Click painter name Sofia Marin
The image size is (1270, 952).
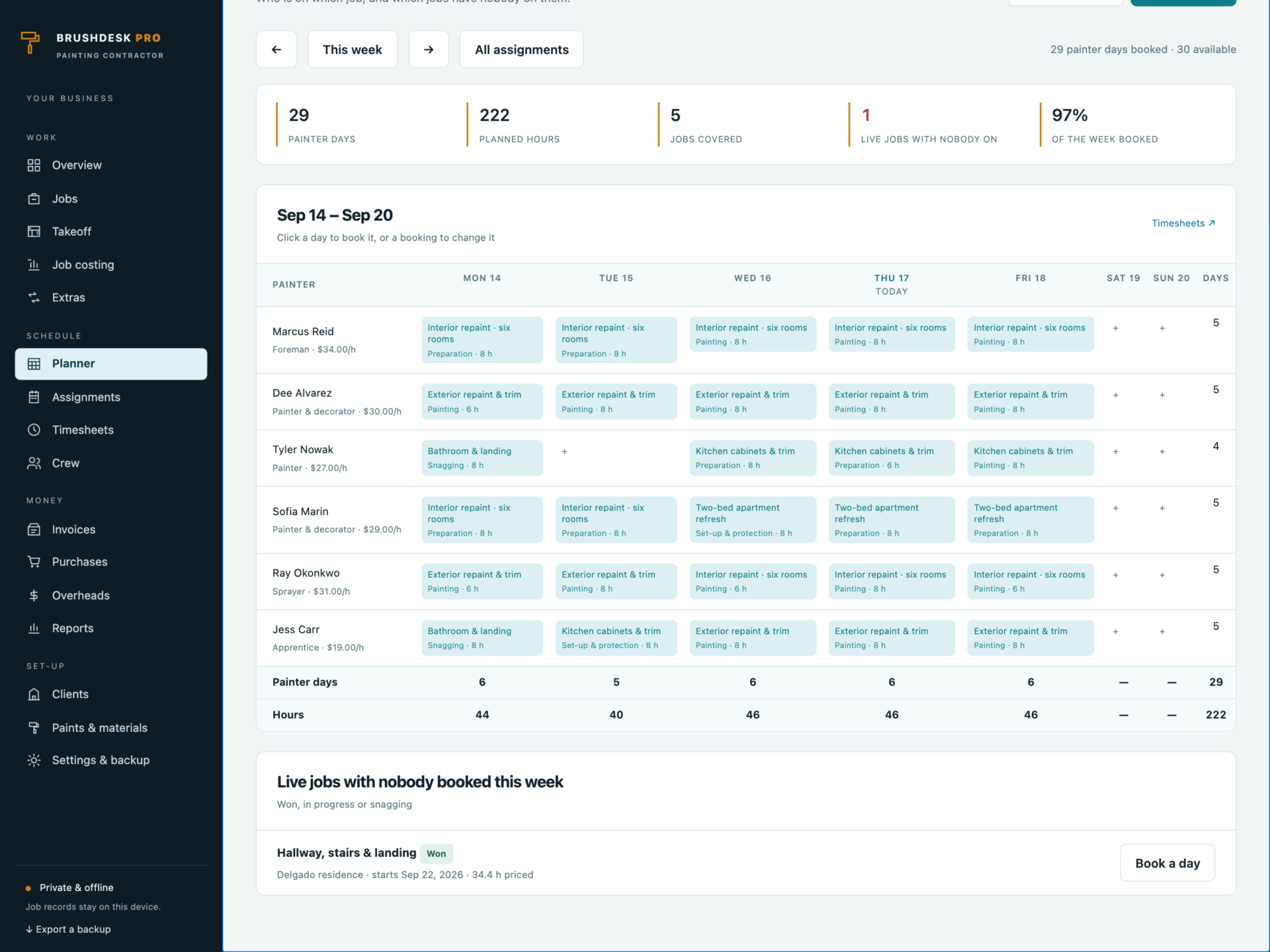(300, 511)
